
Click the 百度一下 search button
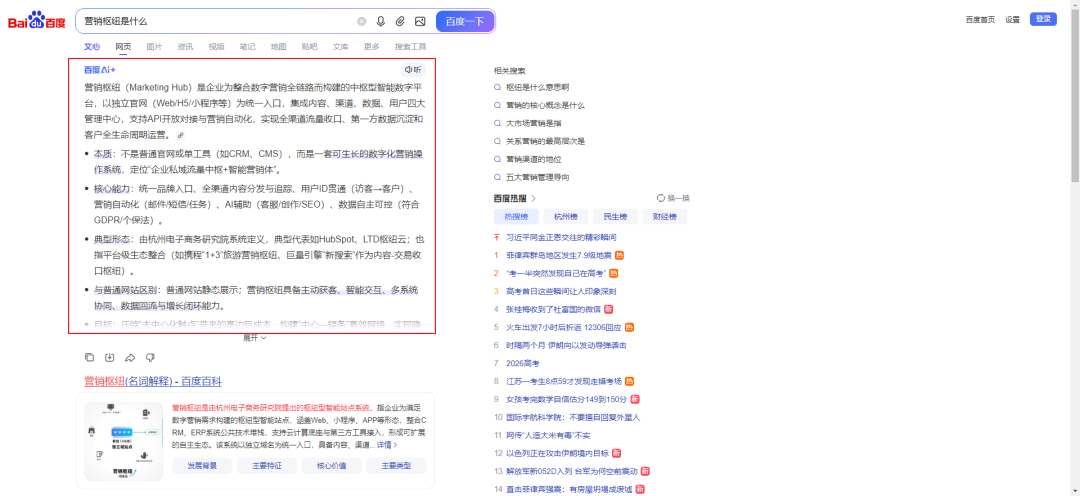click(x=465, y=21)
